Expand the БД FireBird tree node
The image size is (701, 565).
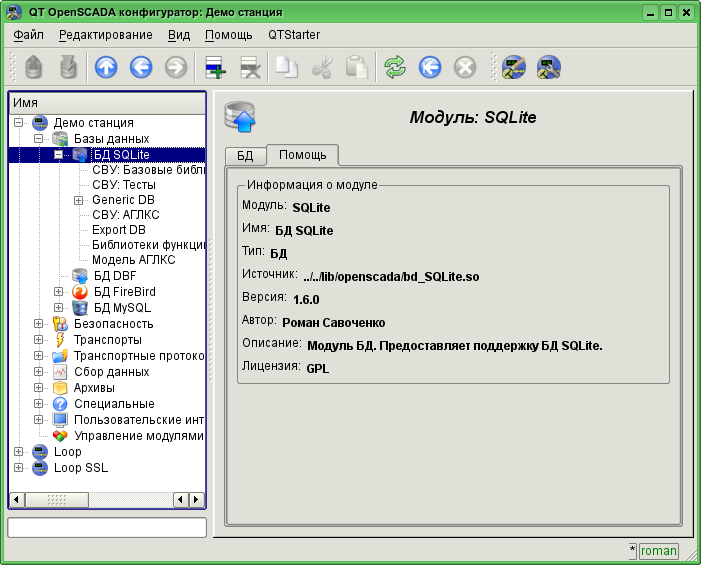[58, 292]
